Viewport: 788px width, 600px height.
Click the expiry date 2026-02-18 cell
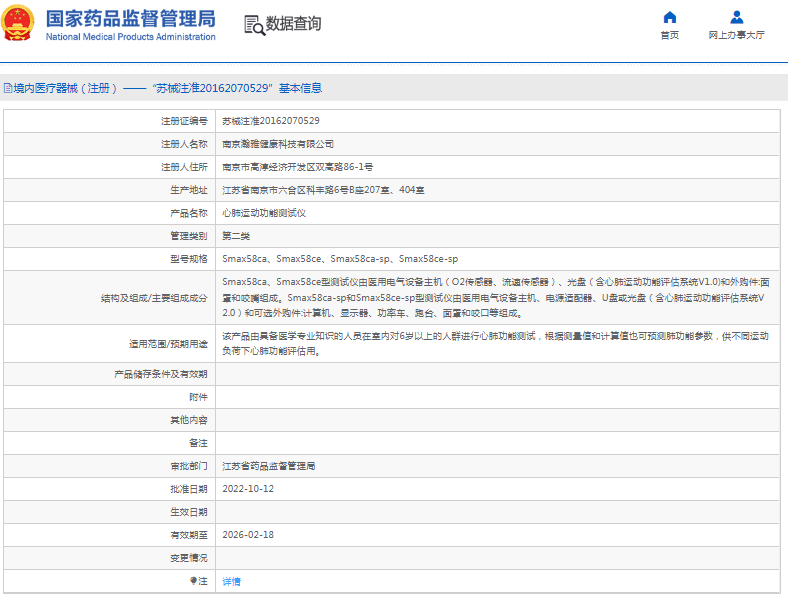click(x=247, y=535)
